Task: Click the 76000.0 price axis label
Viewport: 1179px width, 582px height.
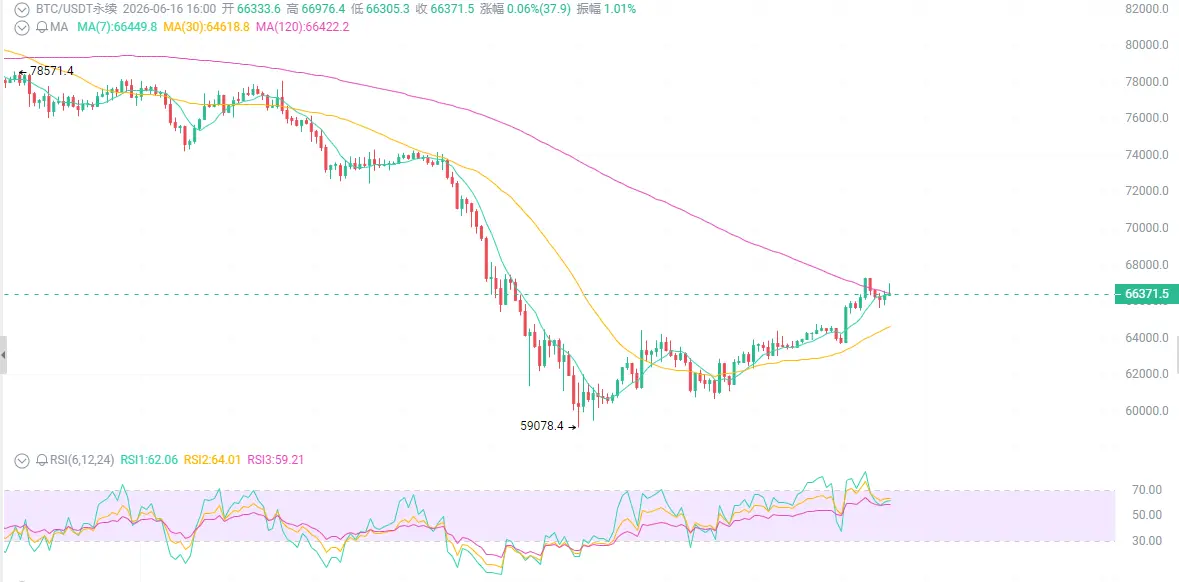Action: pyautogui.click(x=1147, y=118)
